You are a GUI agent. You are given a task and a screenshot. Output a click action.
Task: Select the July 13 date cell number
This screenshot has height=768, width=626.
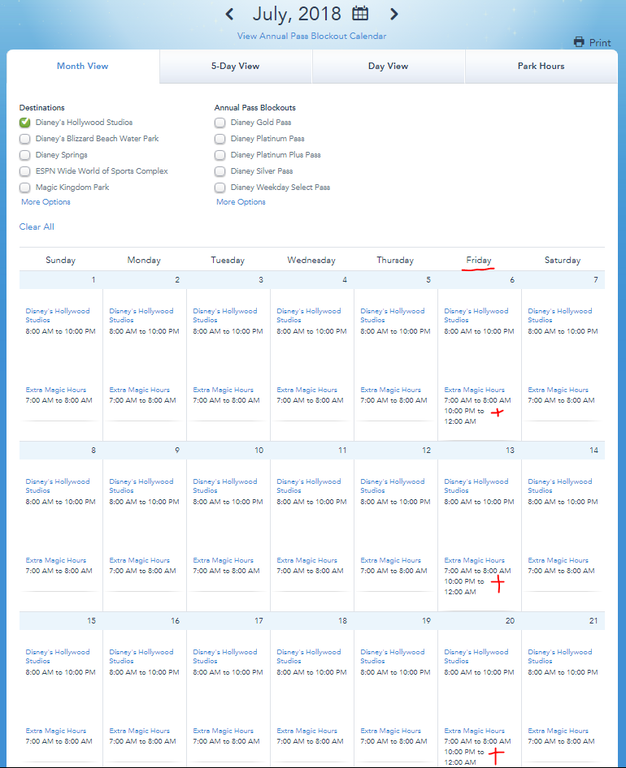point(509,451)
